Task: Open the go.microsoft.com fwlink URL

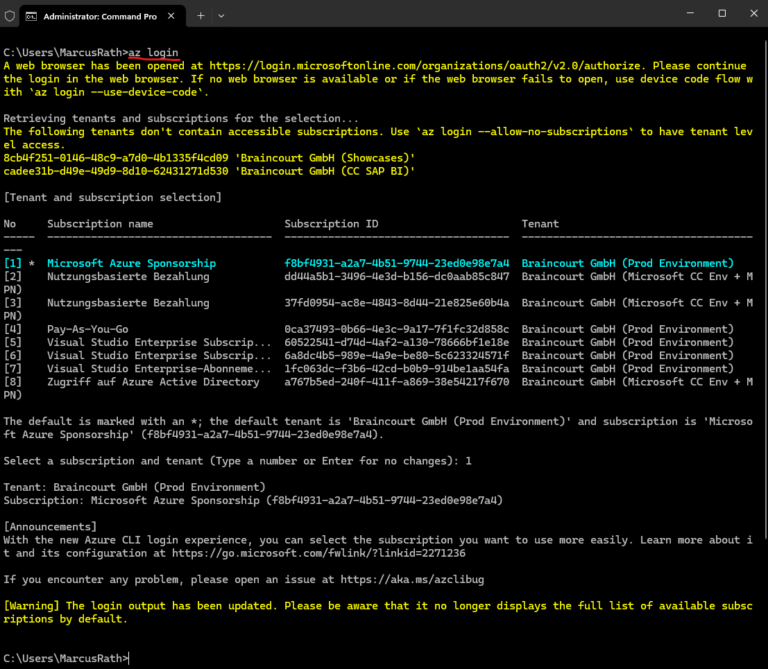Action: coord(318,553)
